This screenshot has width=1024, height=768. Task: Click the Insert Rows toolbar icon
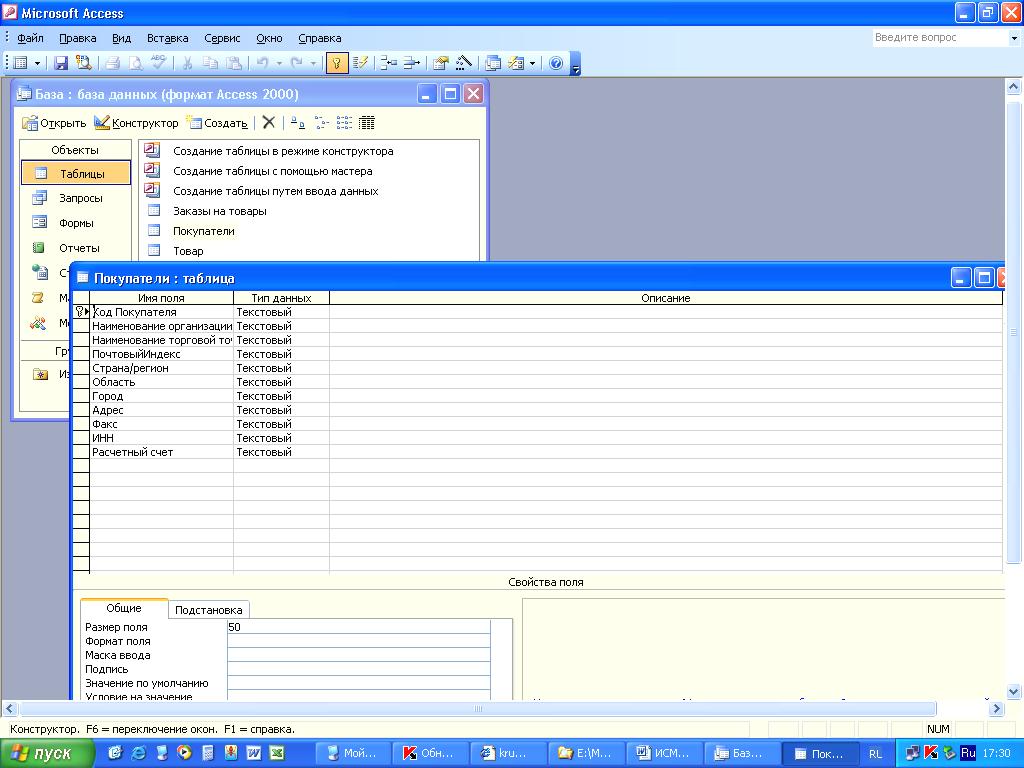(x=389, y=63)
